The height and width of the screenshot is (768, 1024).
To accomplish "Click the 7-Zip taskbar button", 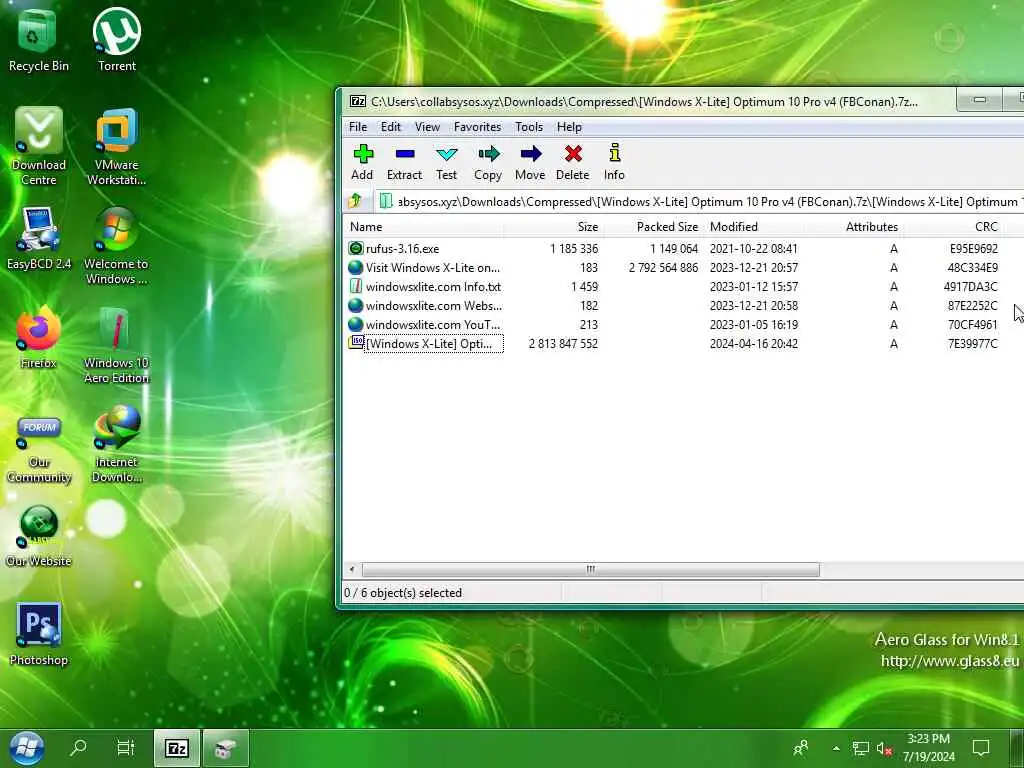I will click(177, 748).
